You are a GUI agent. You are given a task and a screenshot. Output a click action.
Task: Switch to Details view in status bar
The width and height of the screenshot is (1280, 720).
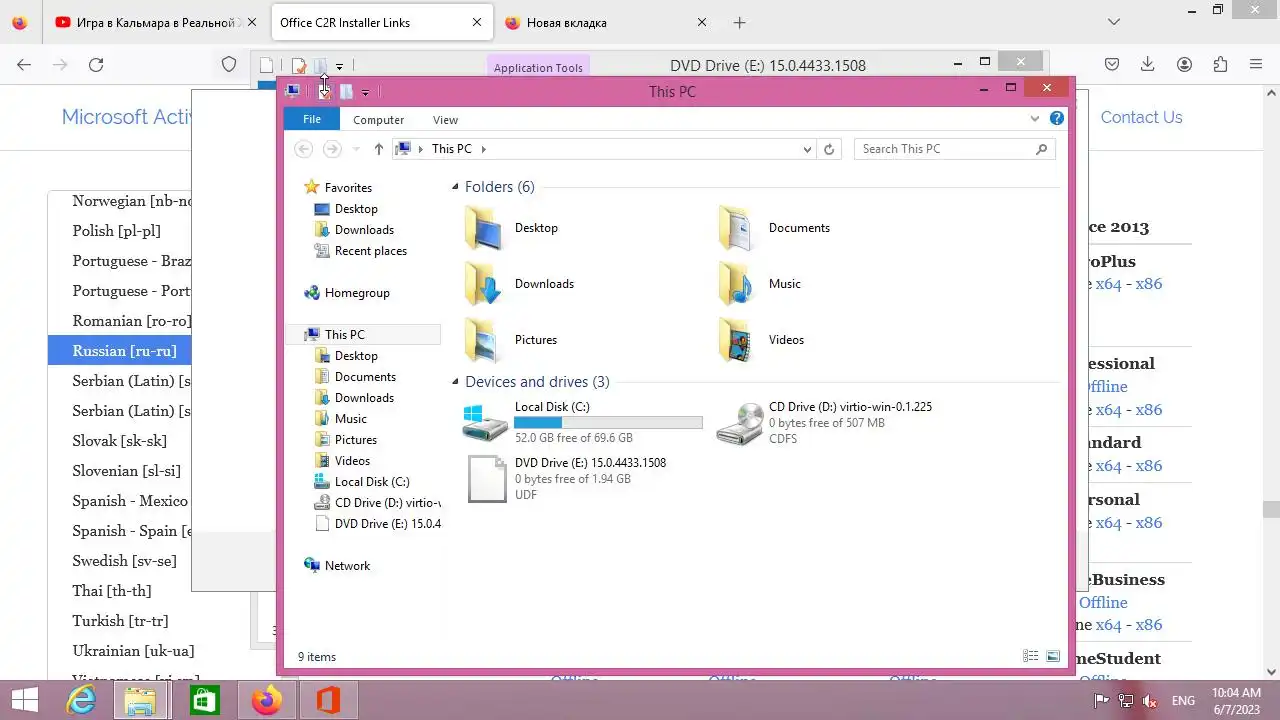(1031, 657)
